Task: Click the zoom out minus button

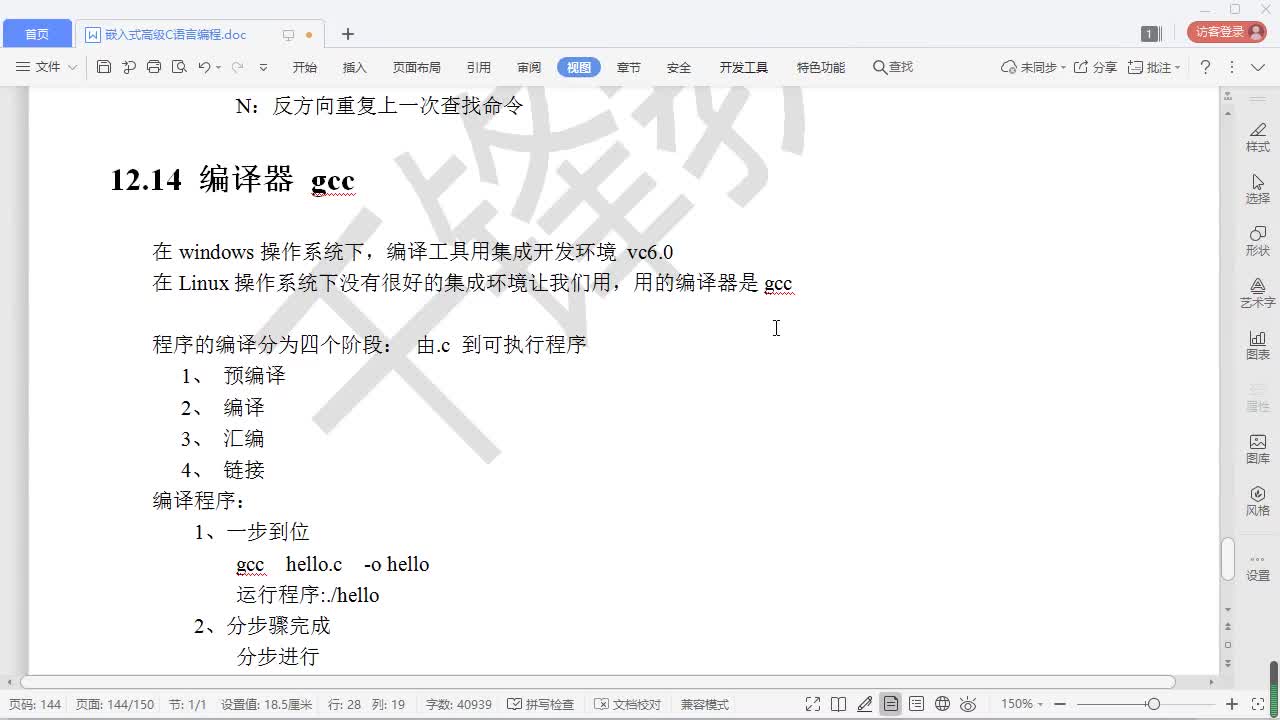Action: (x=1060, y=704)
